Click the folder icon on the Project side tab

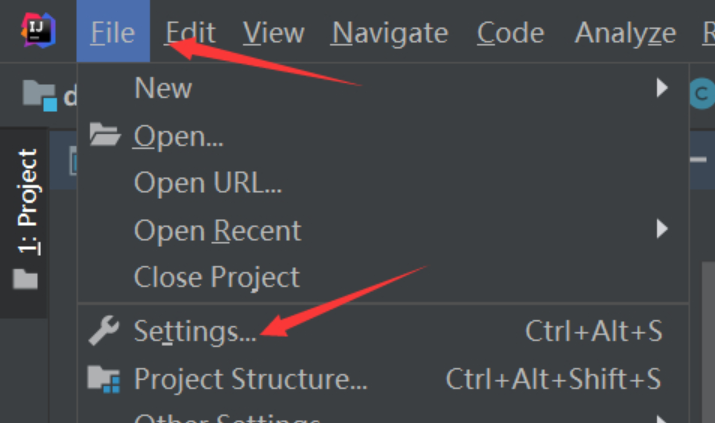click(x=25, y=278)
